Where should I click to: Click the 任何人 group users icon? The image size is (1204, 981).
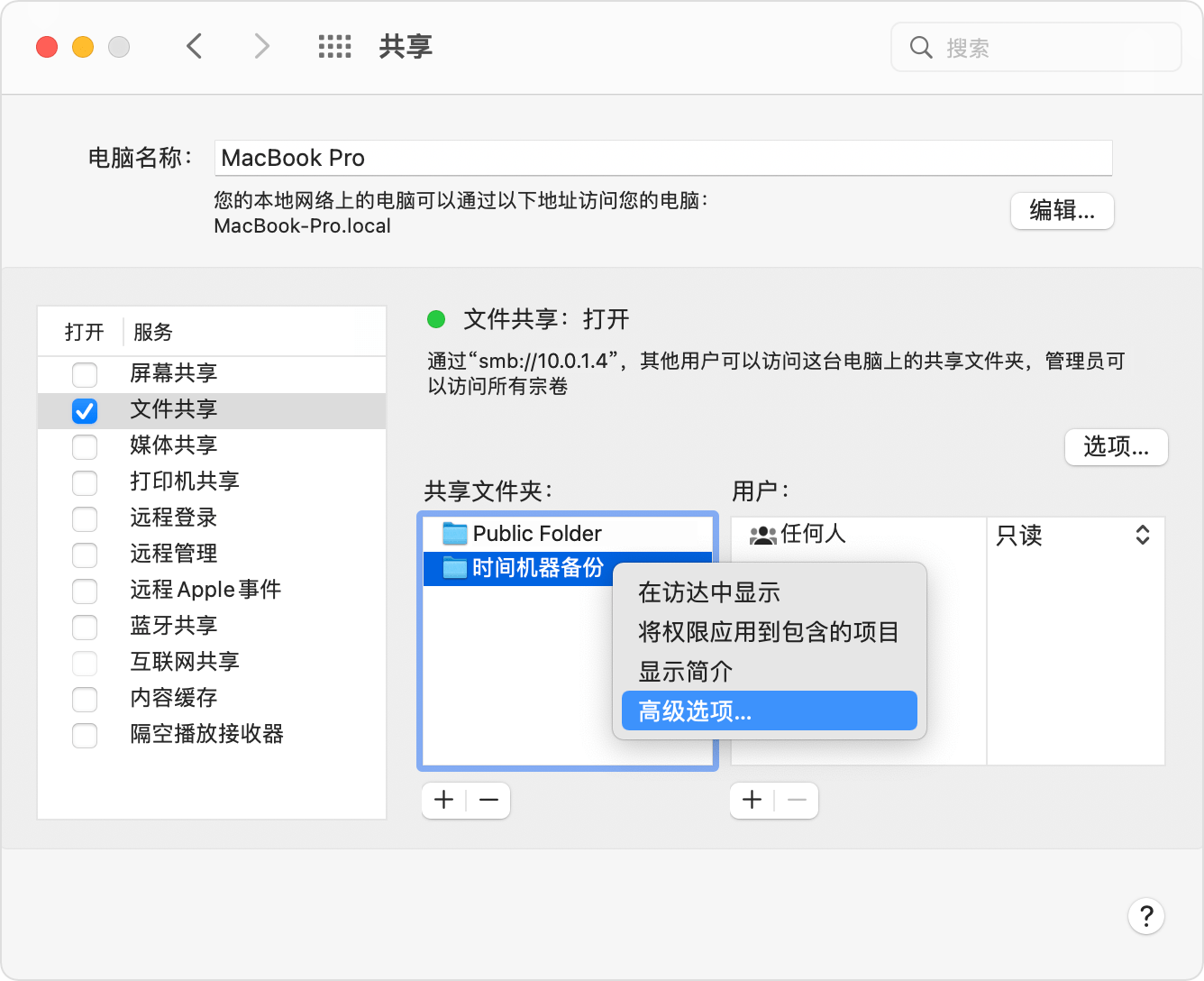point(762,535)
